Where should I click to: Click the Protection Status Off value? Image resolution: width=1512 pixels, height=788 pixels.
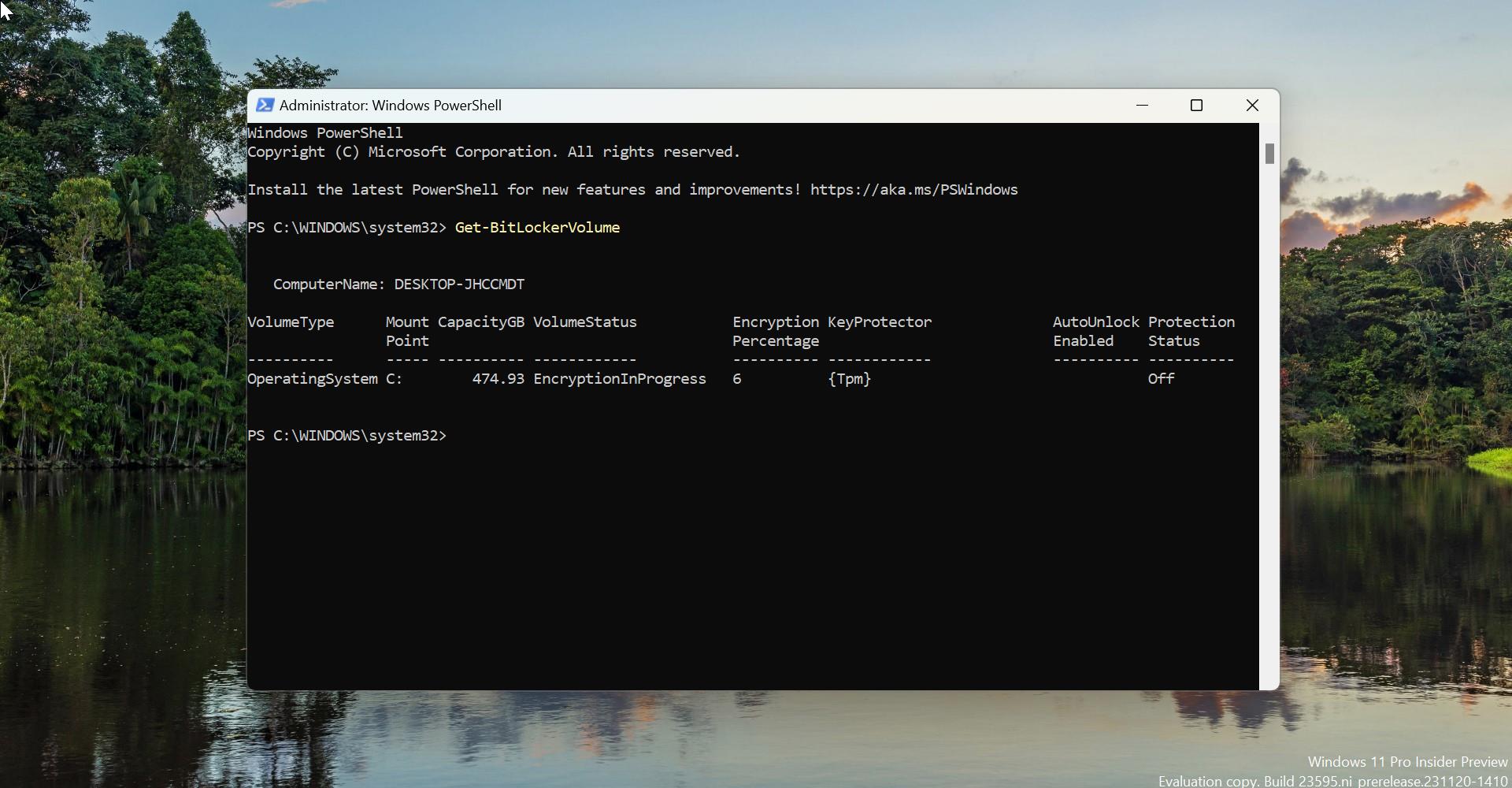pos(1160,378)
